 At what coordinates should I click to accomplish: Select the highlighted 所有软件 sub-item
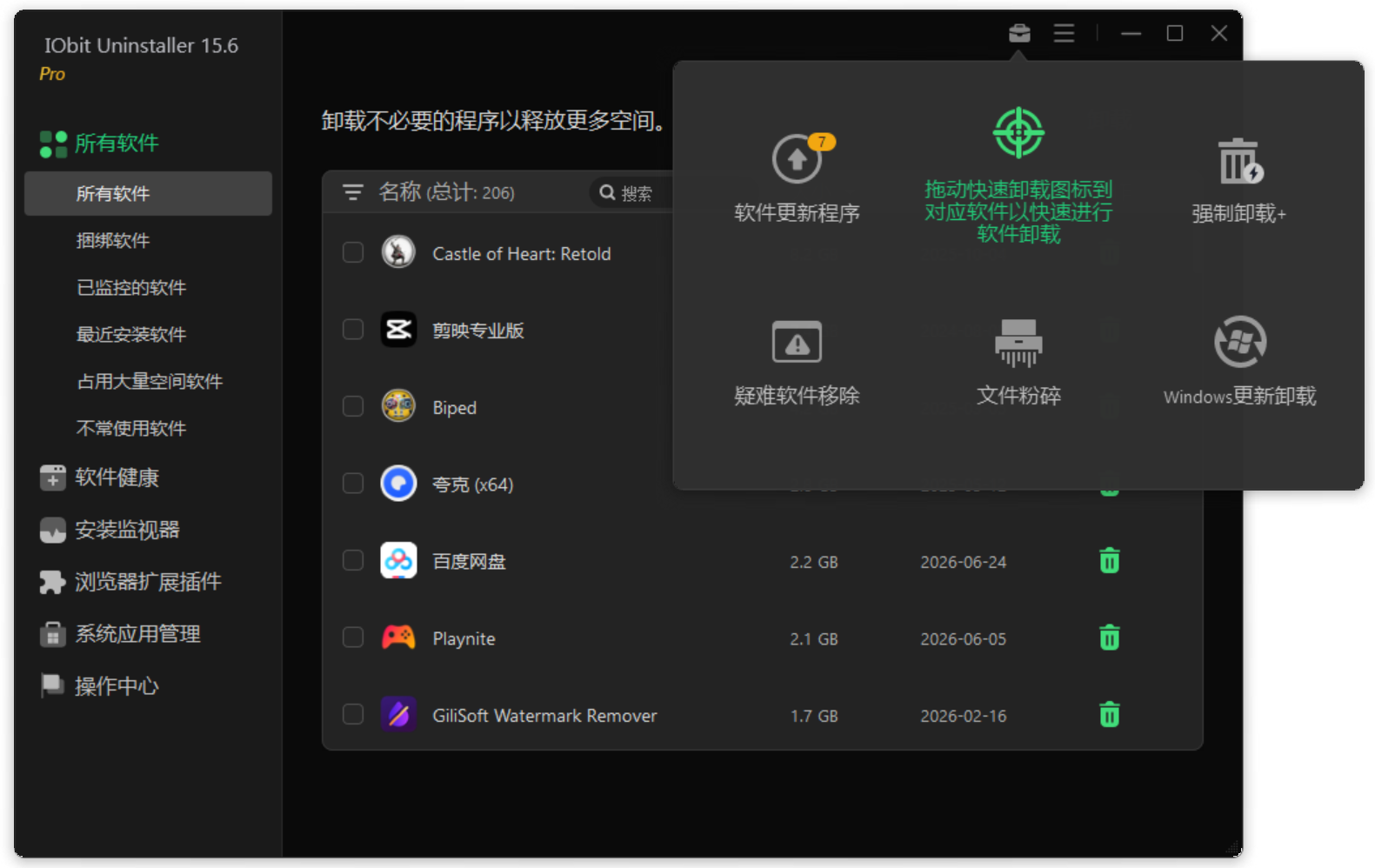coord(148,193)
